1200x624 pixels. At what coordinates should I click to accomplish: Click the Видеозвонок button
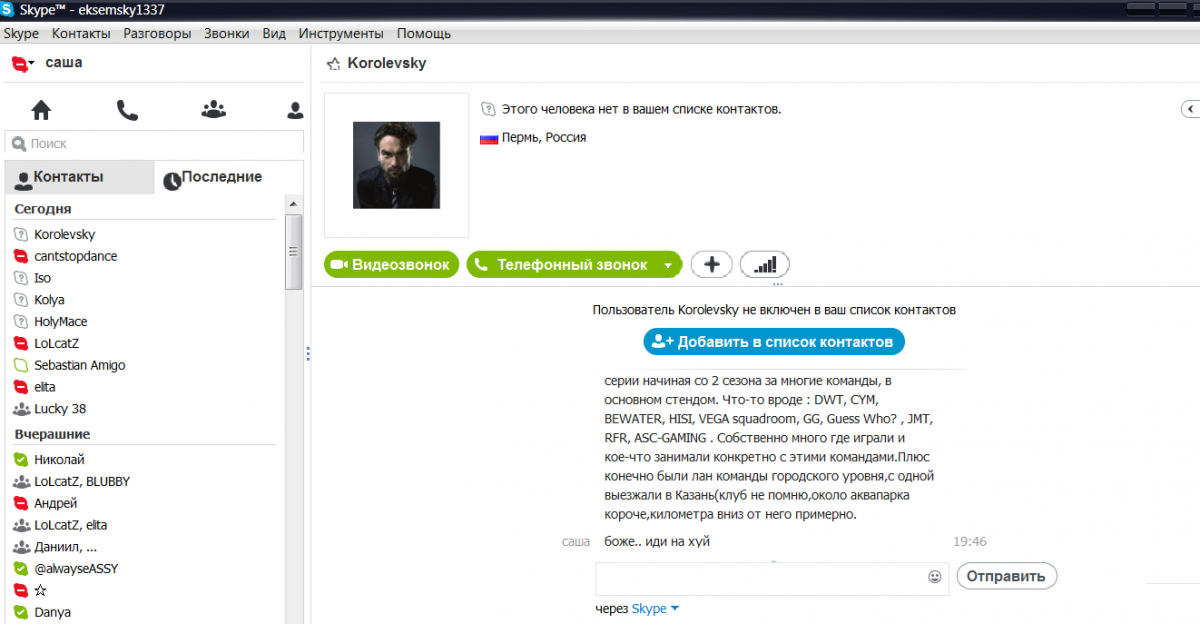(x=392, y=265)
